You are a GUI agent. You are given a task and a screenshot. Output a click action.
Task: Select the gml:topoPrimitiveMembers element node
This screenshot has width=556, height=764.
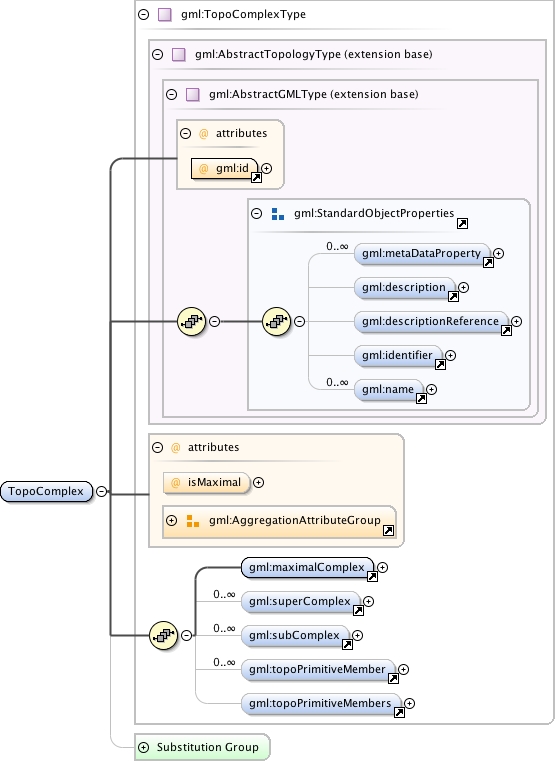pyautogui.click(x=321, y=704)
